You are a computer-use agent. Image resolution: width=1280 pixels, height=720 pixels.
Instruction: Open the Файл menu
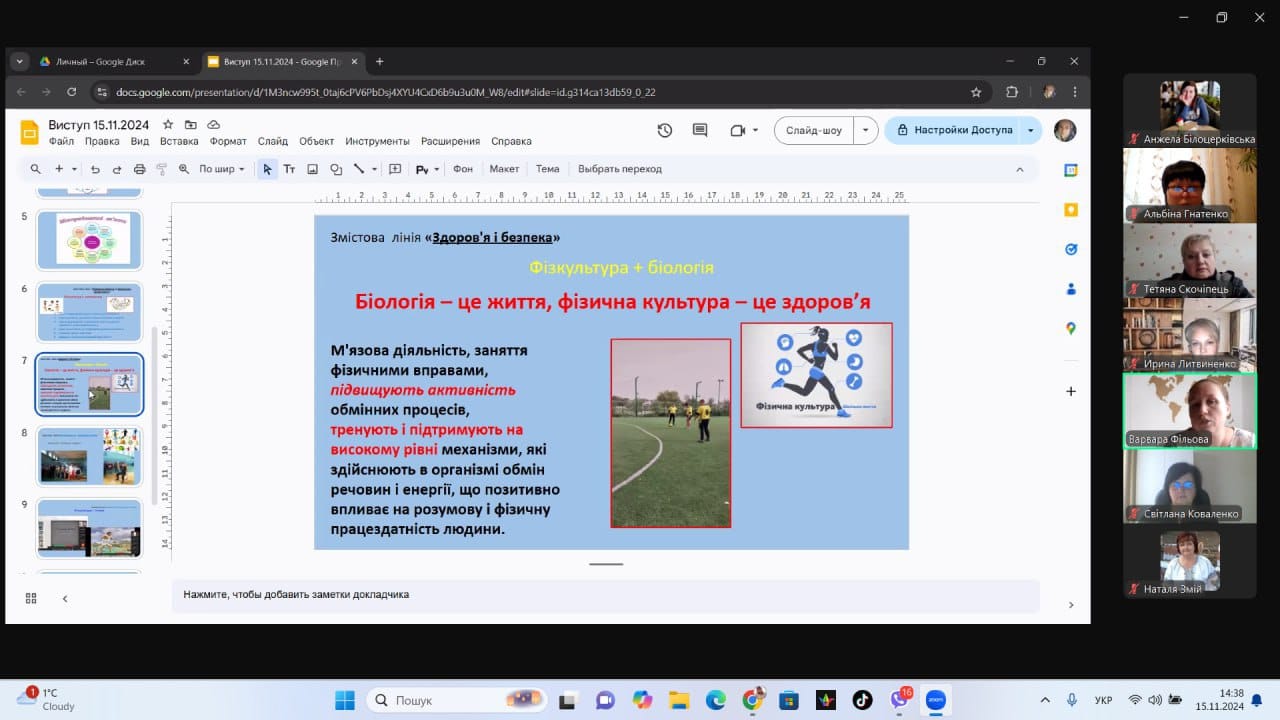coord(61,141)
